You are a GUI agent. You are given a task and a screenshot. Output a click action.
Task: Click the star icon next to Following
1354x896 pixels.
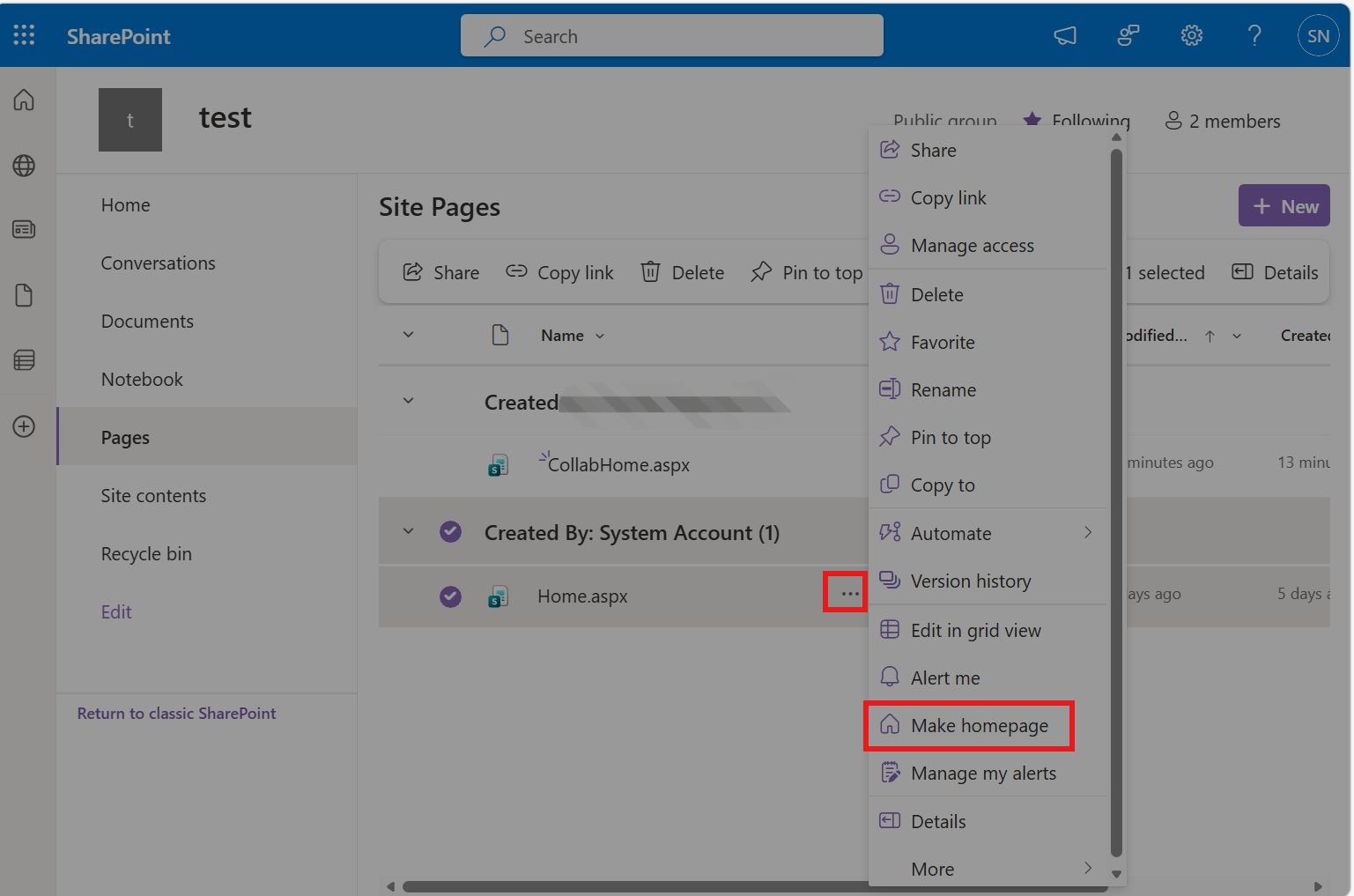[x=1032, y=121]
